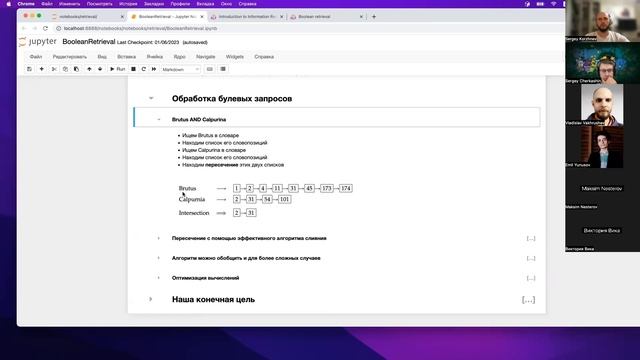Image resolution: width=640 pixels, height=360 pixels.
Task: Open the Navigate menu
Action: (x=206, y=57)
